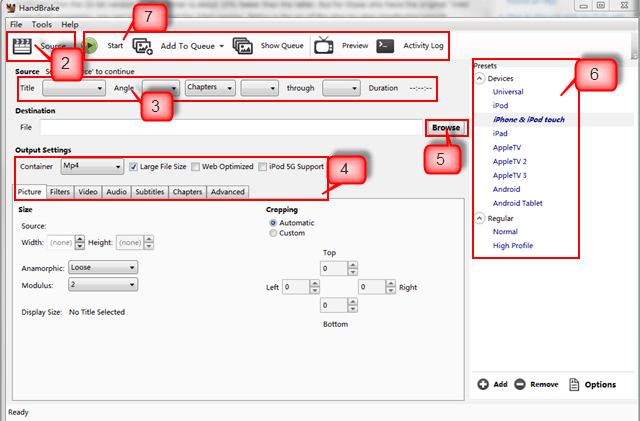The height and width of the screenshot is (421, 640).
Task: Increase the Top cropping value
Action: click(x=353, y=265)
